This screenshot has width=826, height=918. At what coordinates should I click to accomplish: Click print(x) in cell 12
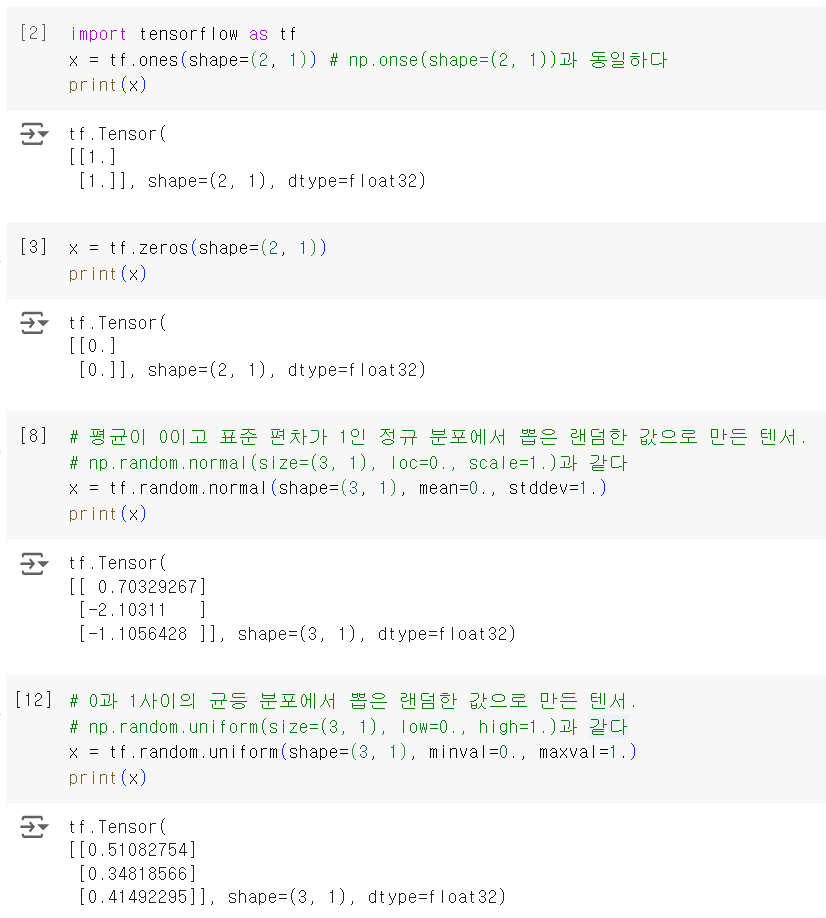[x=108, y=778]
